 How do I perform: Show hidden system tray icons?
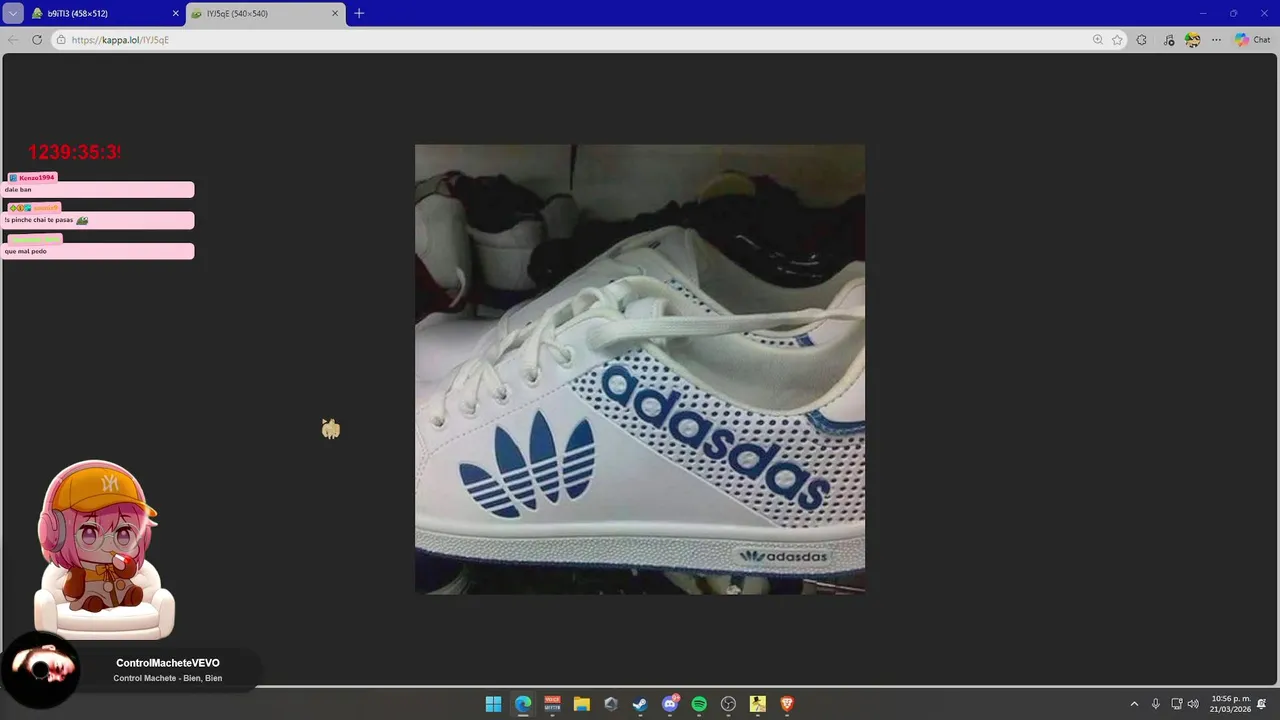tap(1135, 704)
